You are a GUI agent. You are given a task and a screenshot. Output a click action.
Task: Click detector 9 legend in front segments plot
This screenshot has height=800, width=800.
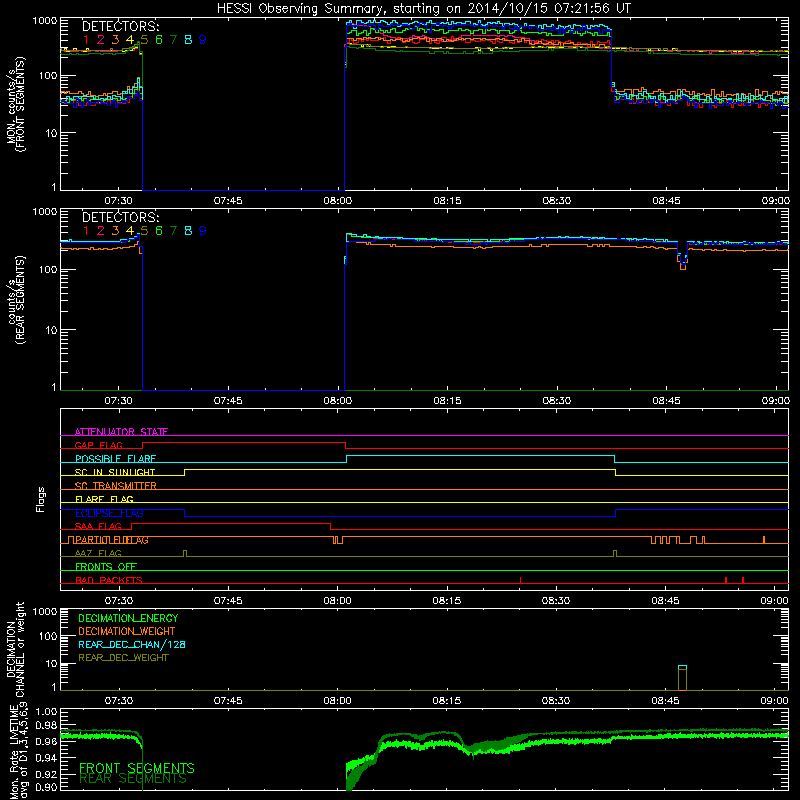tap(203, 40)
